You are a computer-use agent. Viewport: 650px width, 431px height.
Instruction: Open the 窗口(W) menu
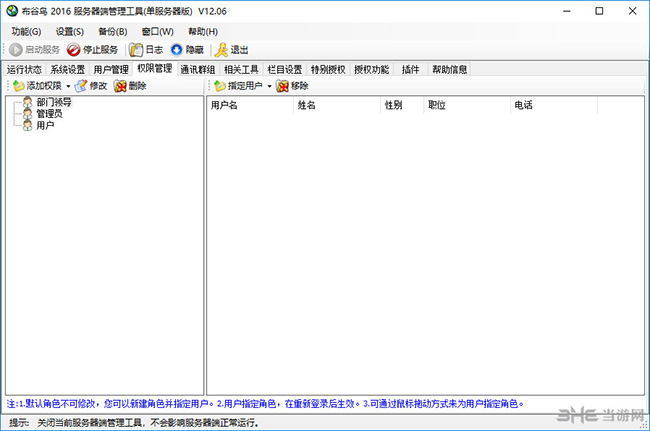coord(157,31)
